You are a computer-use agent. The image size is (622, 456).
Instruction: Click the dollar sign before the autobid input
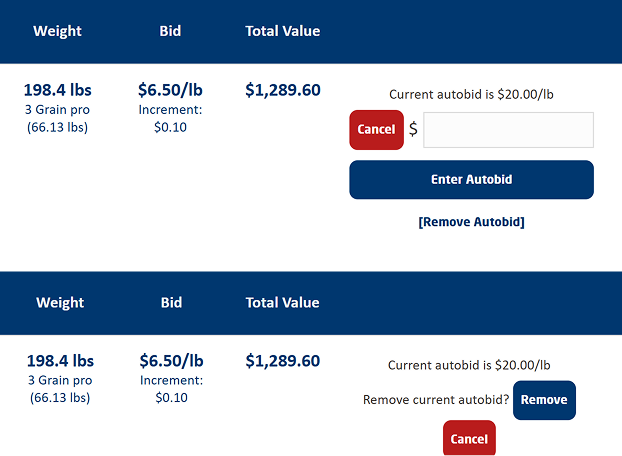[413, 130]
